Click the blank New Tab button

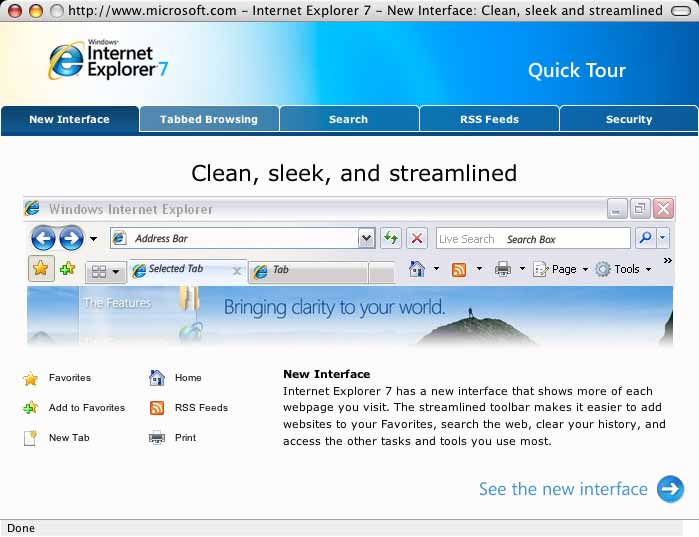pyautogui.click(x=382, y=272)
